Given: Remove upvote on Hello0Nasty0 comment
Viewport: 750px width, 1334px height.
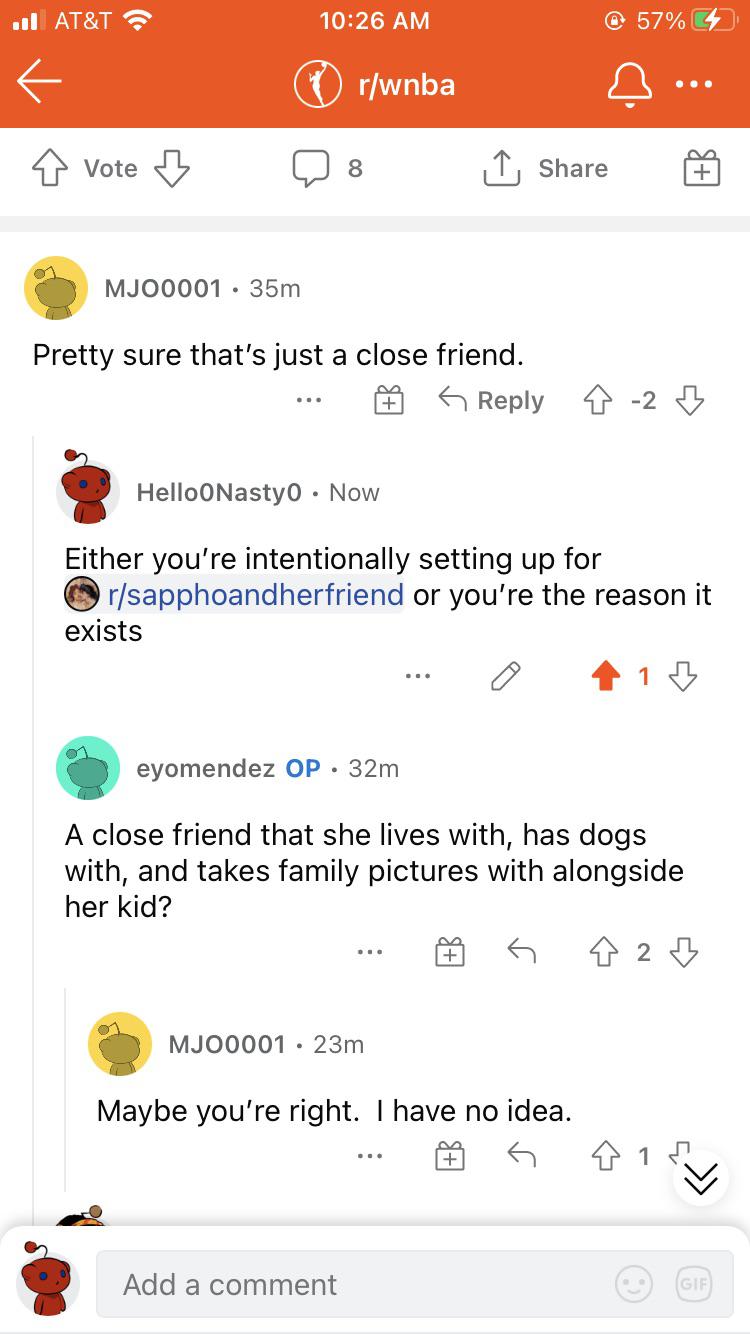Looking at the screenshot, I should [605, 677].
